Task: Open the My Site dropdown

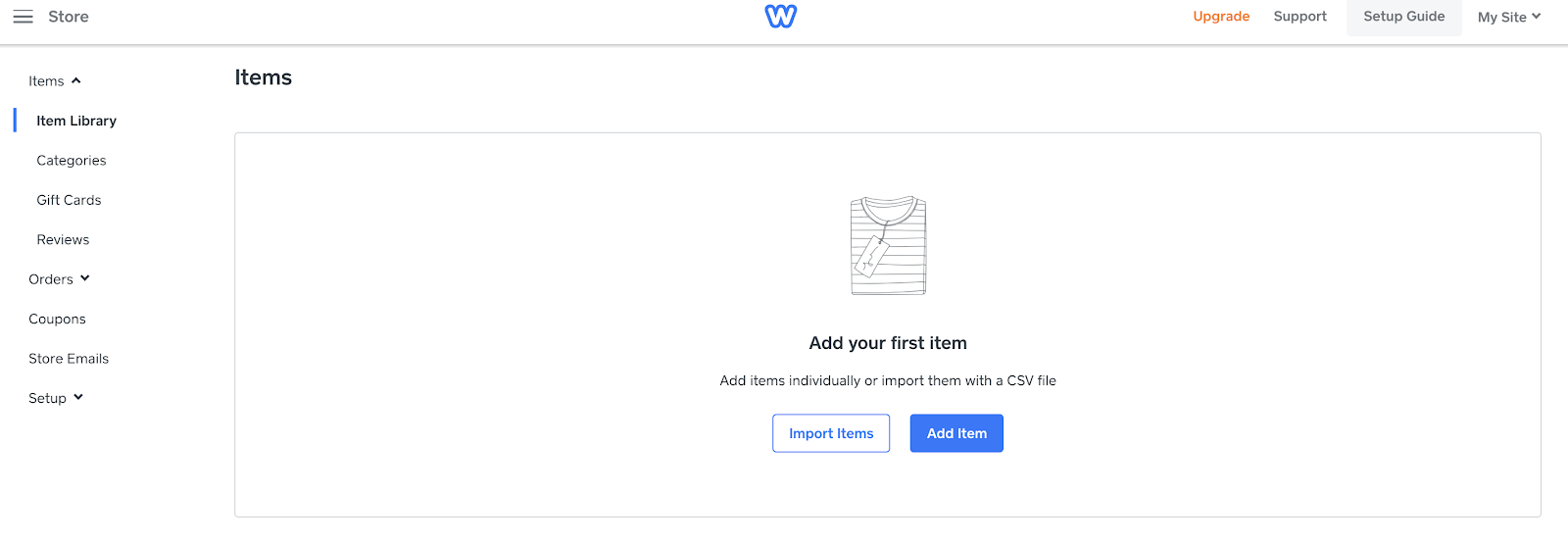Action: pos(1508,17)
